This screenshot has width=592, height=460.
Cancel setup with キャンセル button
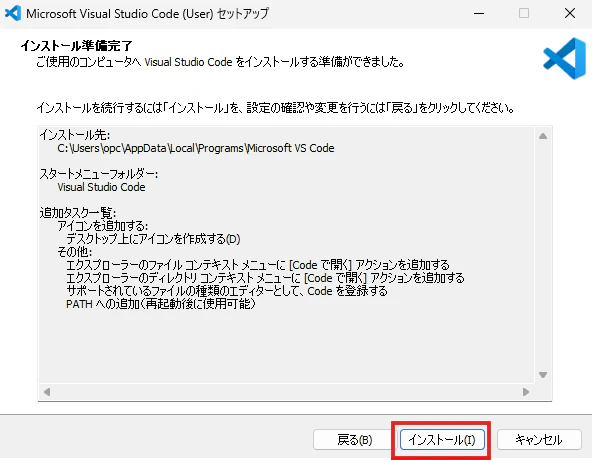(539, 440)
